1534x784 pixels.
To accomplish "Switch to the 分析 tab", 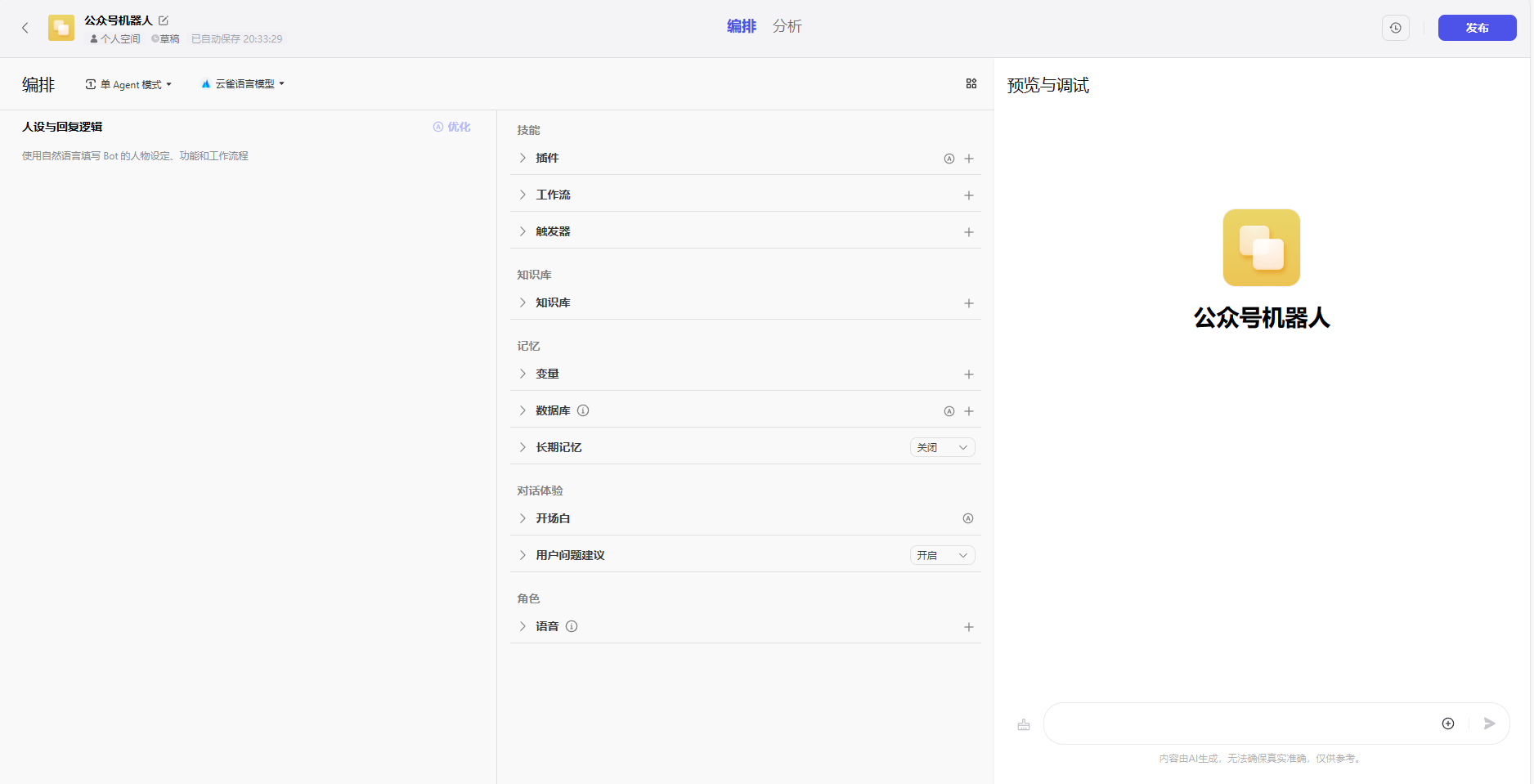I will tap(787, 26).
